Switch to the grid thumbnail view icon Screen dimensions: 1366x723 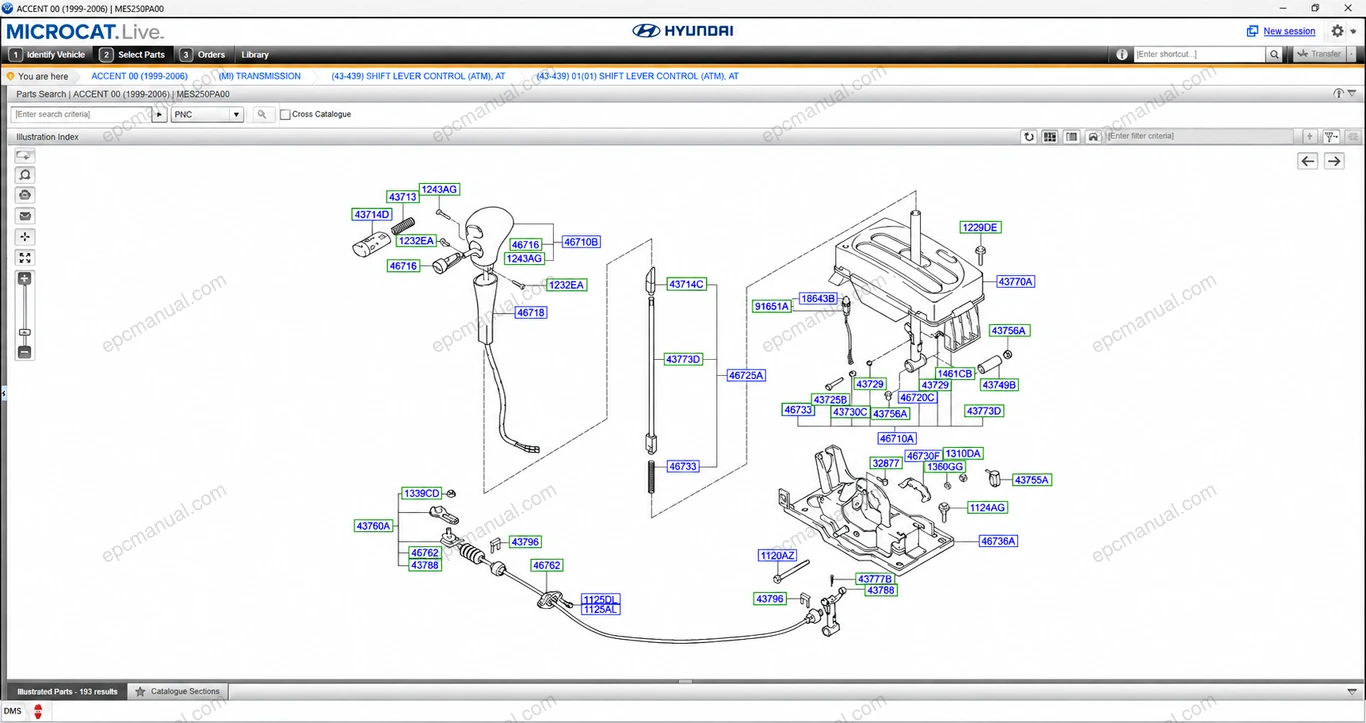[x=1050, y=137]
